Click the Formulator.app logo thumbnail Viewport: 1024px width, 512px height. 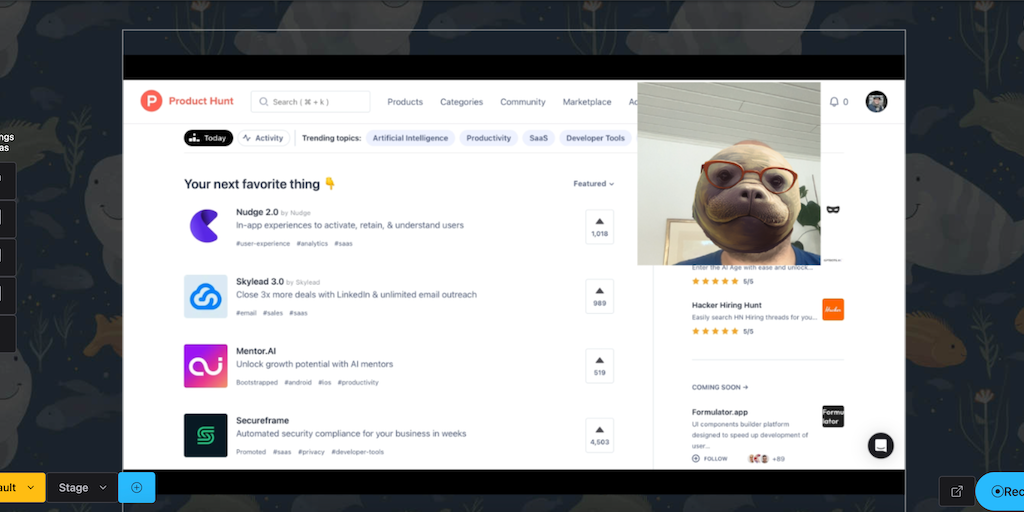click(x=833, y=417)
